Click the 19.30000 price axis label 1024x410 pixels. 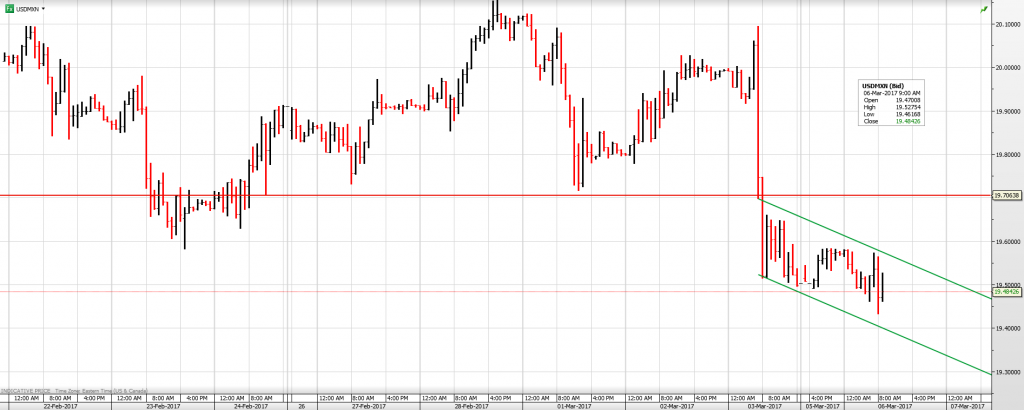[x=1005, y=372]
